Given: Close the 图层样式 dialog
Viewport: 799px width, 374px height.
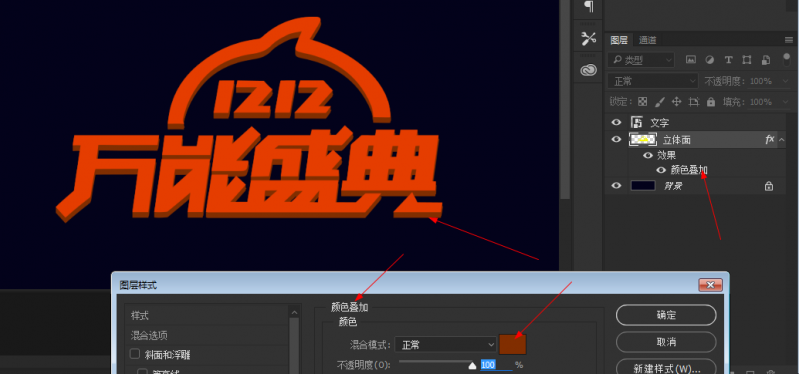Looking at the screenshot, I should (x=710, y=285).
